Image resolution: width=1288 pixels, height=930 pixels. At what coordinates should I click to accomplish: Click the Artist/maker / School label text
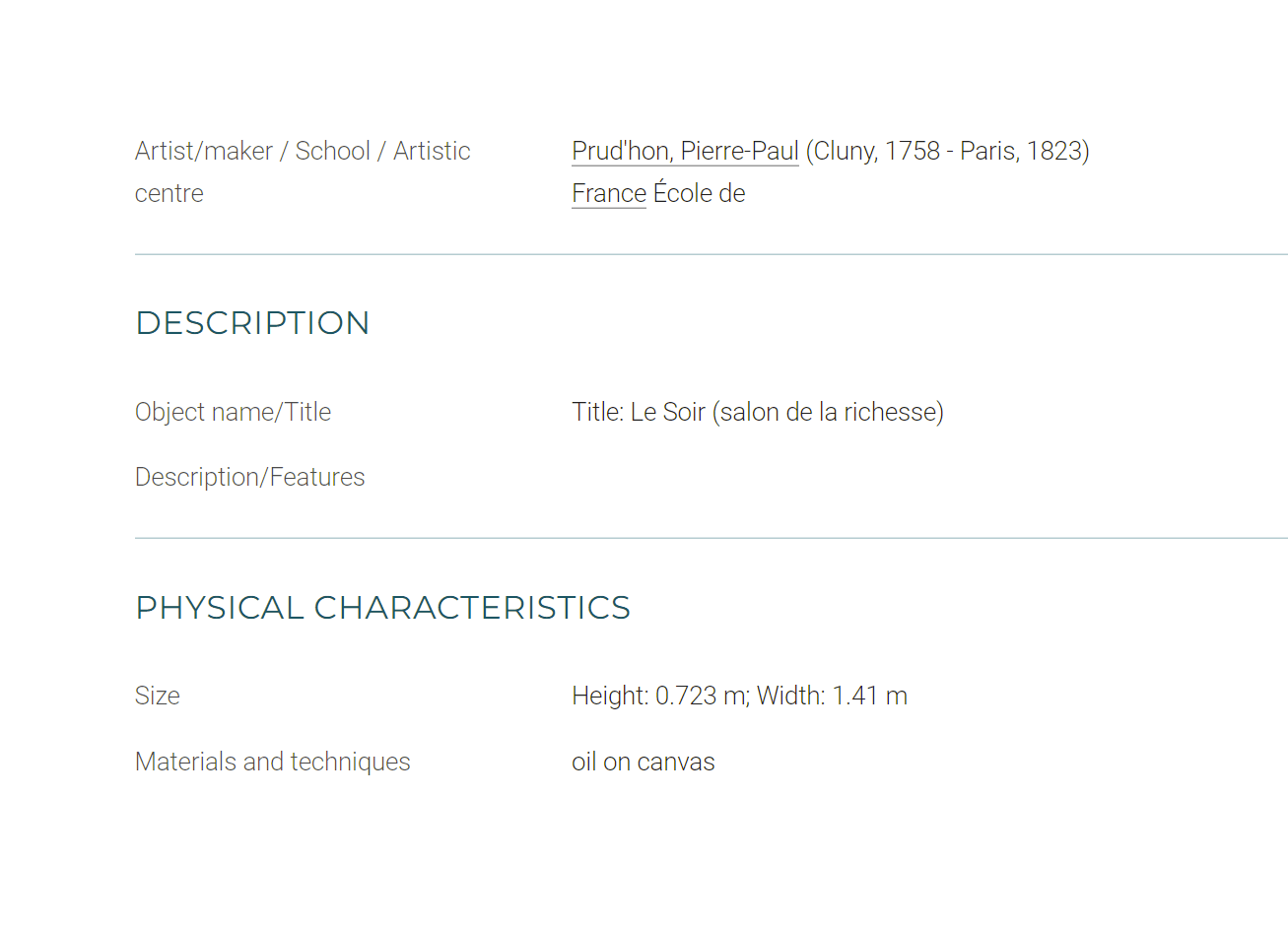click(x=303, y=151)
